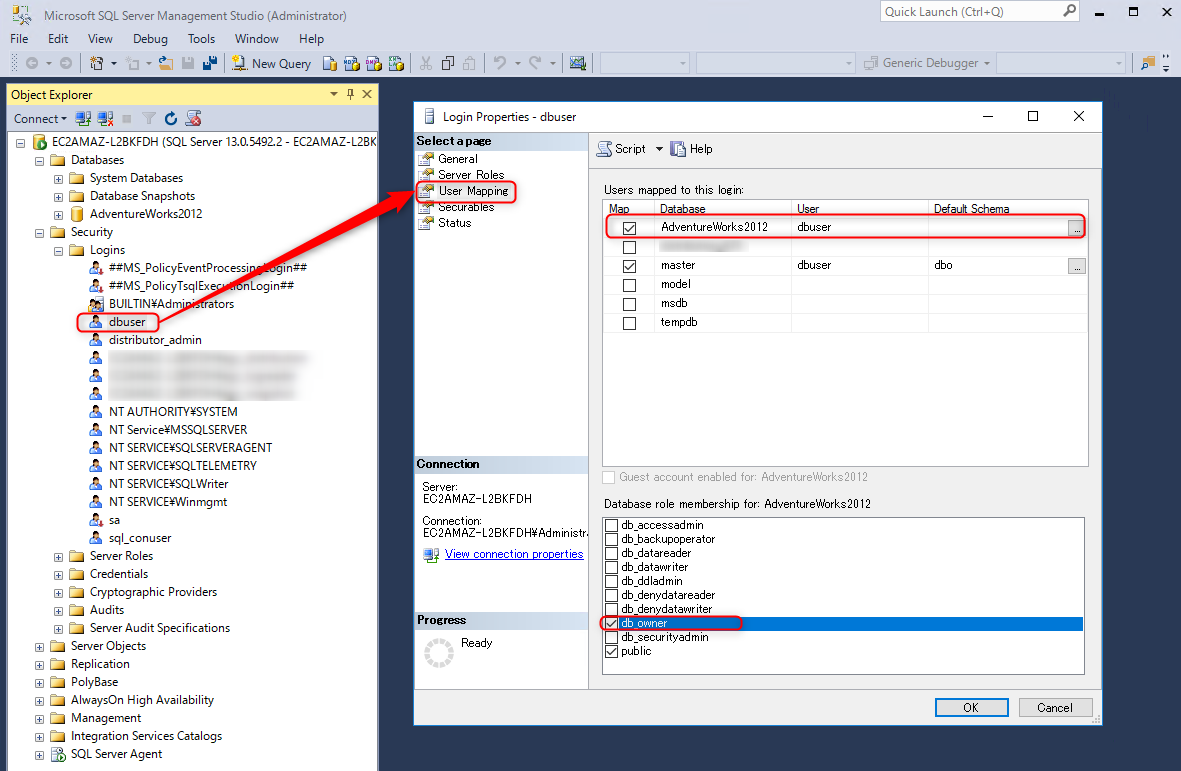Open the Script dropdown arrow
The image size is (1181, 771).
pos(659,149)
